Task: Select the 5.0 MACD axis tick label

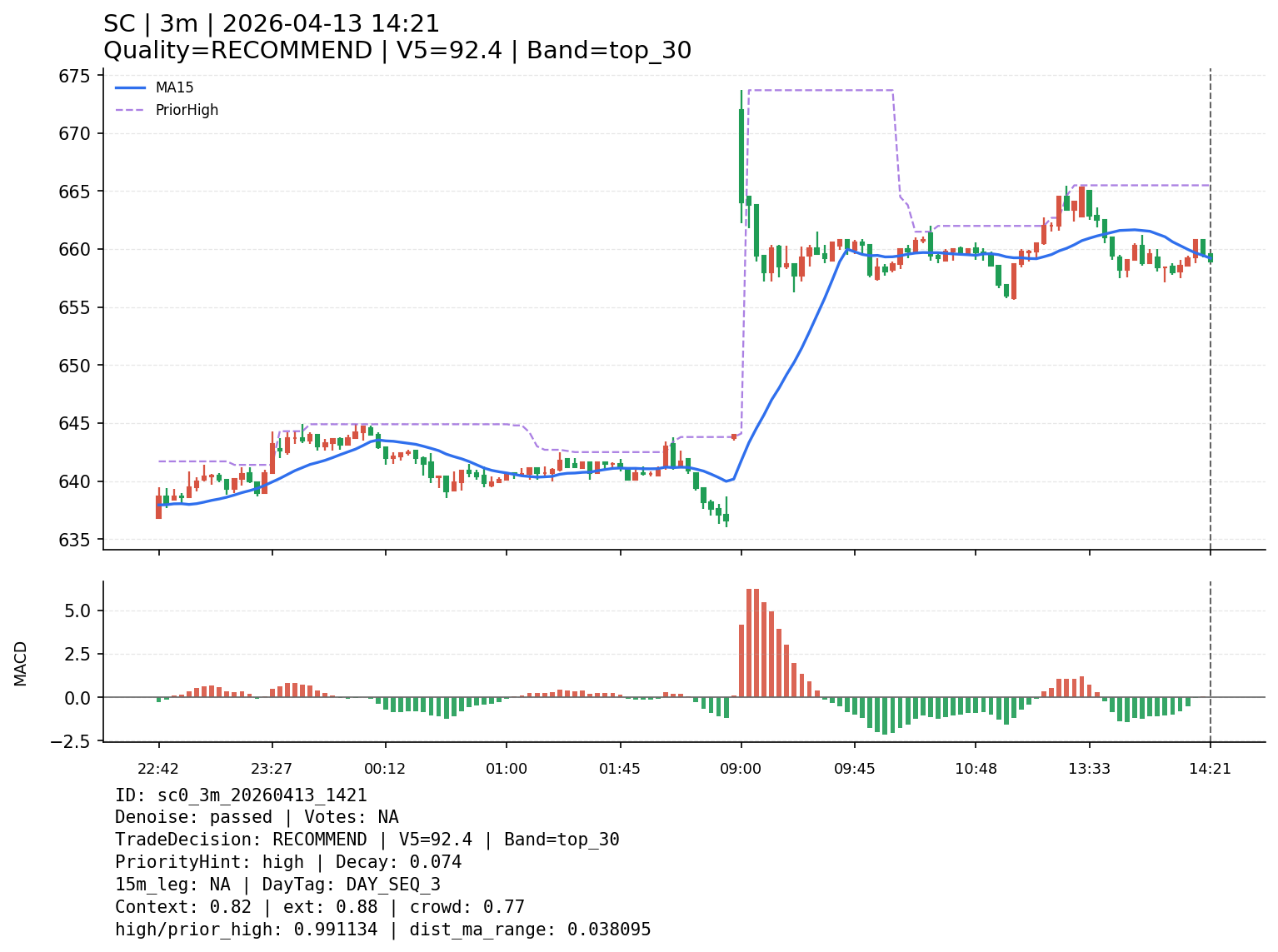Action: coord(82,611)
